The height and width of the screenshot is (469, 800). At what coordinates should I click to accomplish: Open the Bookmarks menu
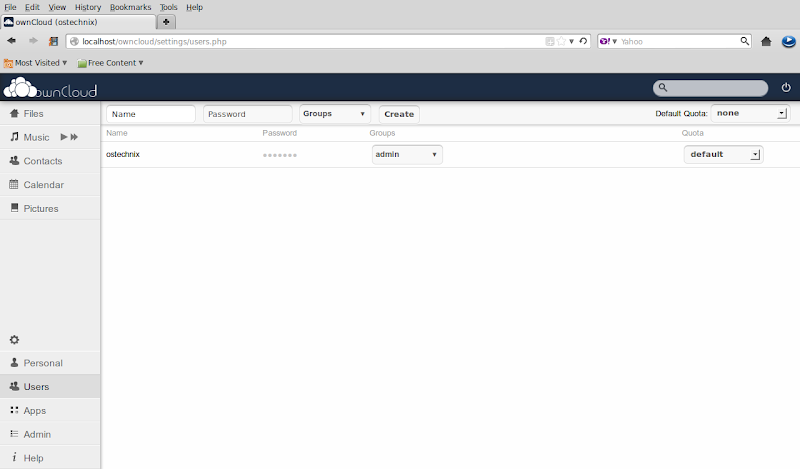(x=131, y=7)
